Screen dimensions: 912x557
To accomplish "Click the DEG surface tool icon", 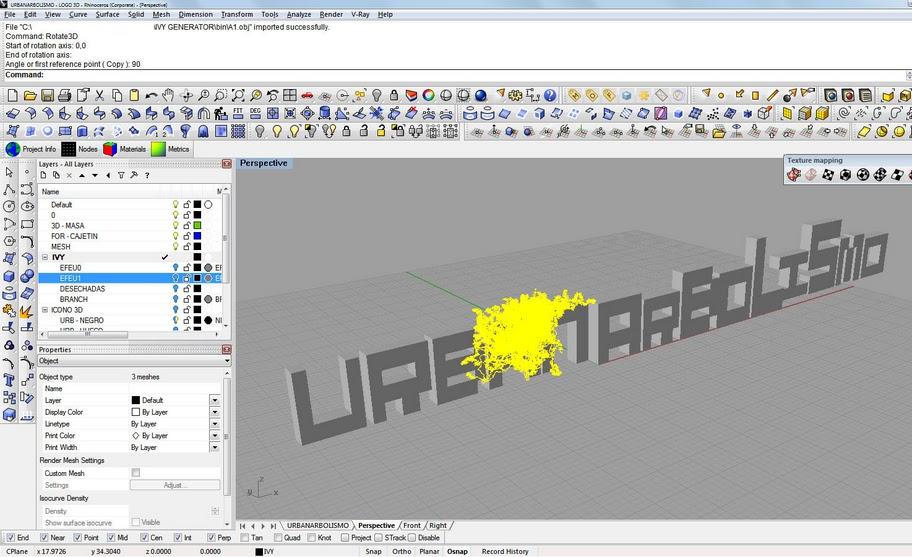I will point(255,113).
